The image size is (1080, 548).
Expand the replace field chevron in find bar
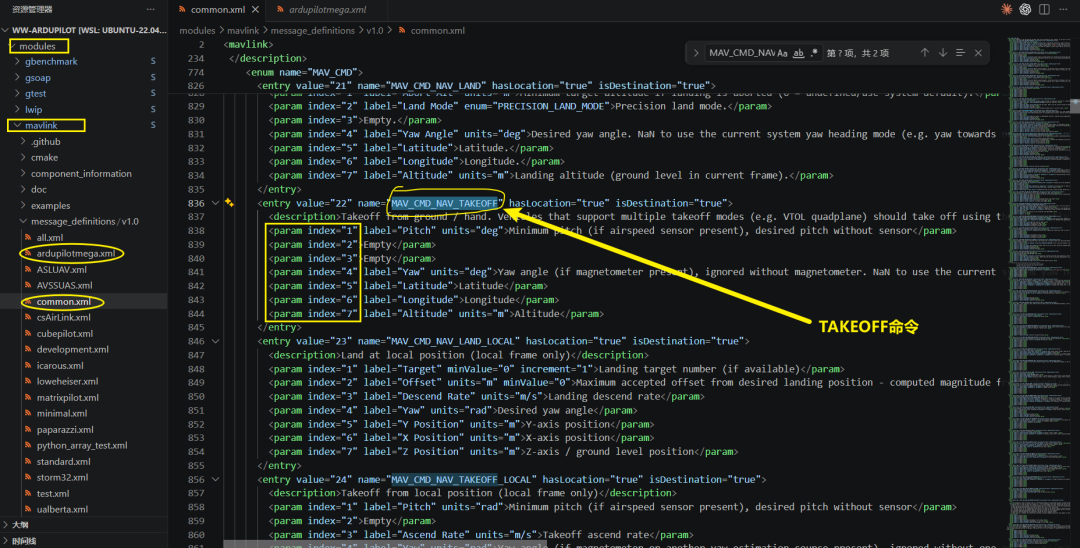696,53
